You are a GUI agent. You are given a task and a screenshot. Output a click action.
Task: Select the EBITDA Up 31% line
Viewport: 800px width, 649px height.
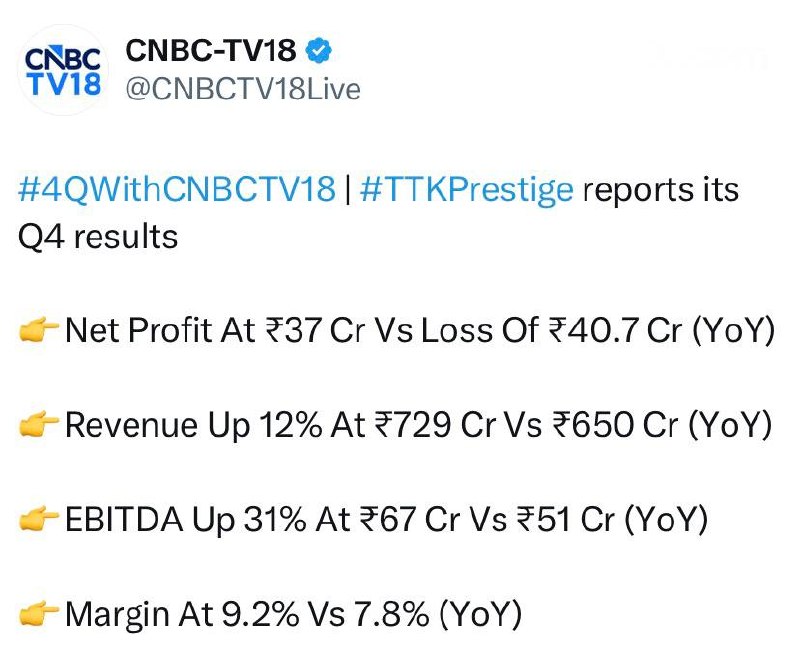[363, 520]
